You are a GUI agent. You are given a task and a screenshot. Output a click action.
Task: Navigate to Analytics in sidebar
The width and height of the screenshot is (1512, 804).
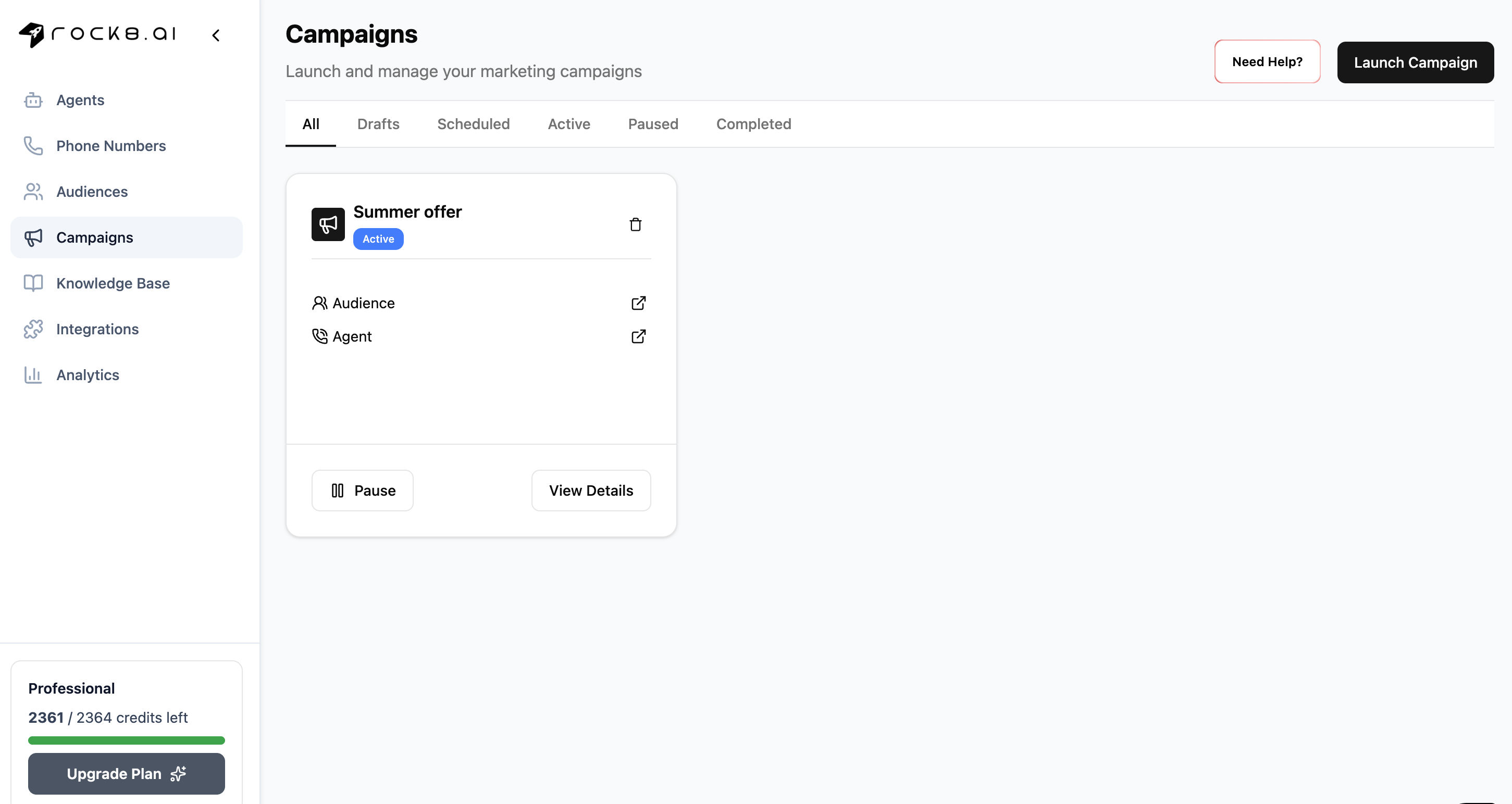tap(88, 375)
